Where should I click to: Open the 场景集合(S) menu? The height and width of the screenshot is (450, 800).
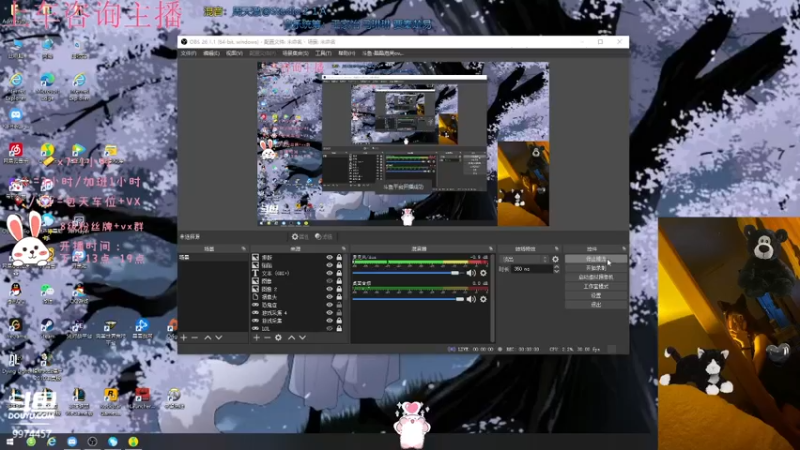[295, 53]
